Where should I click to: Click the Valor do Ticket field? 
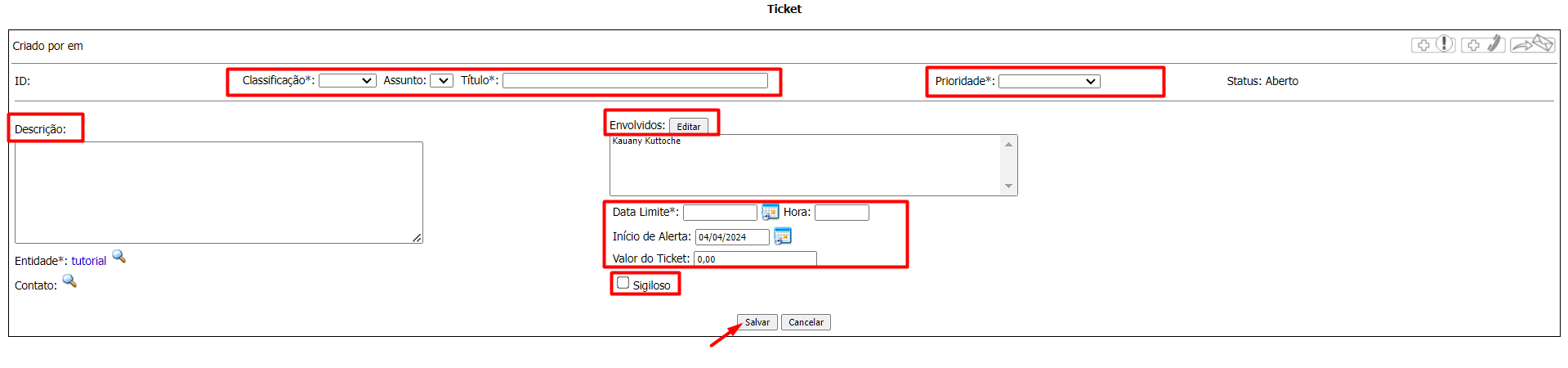point(754,258)
